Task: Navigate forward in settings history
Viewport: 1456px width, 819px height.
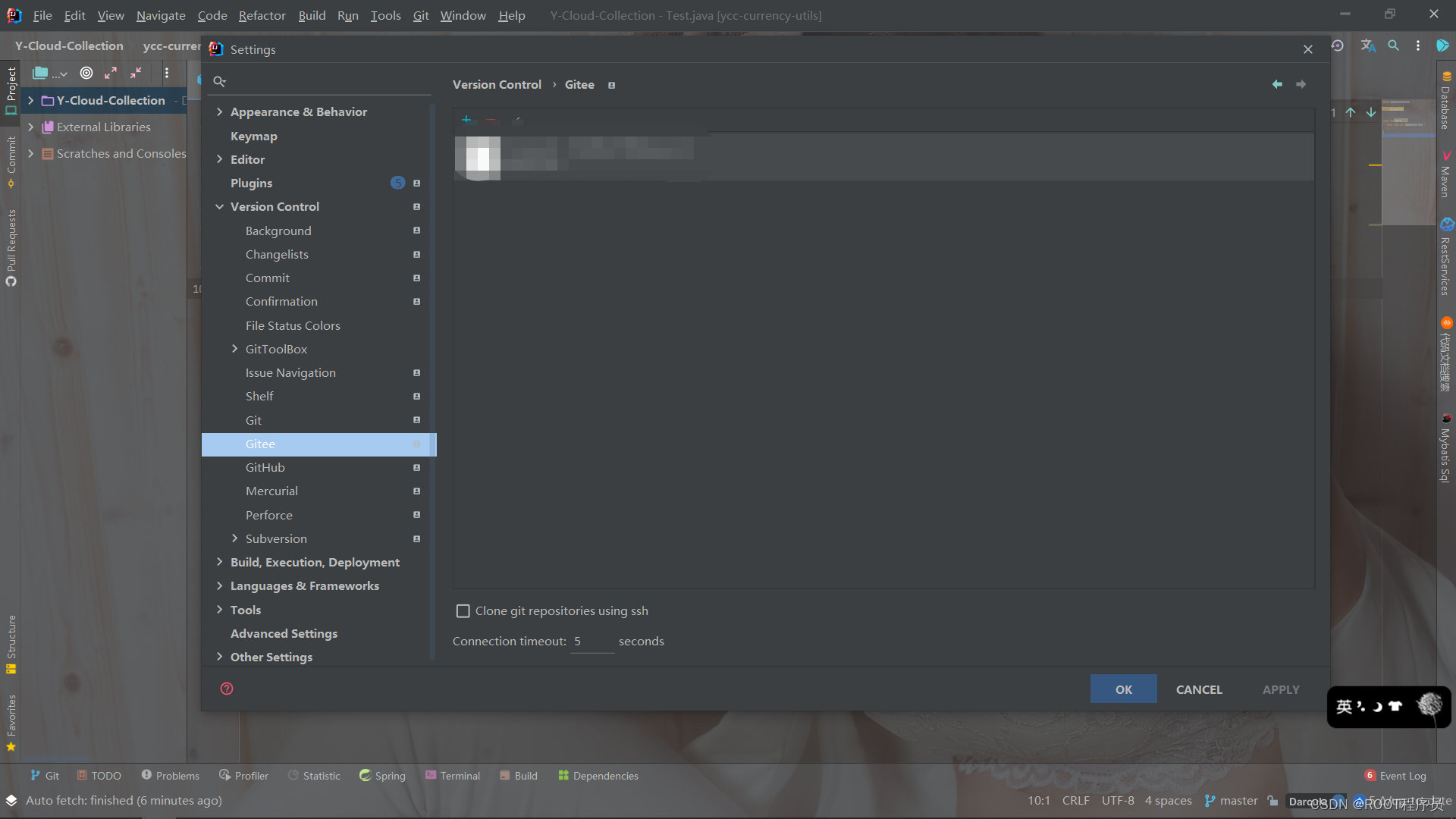Action: click(x=1301, y=84)
